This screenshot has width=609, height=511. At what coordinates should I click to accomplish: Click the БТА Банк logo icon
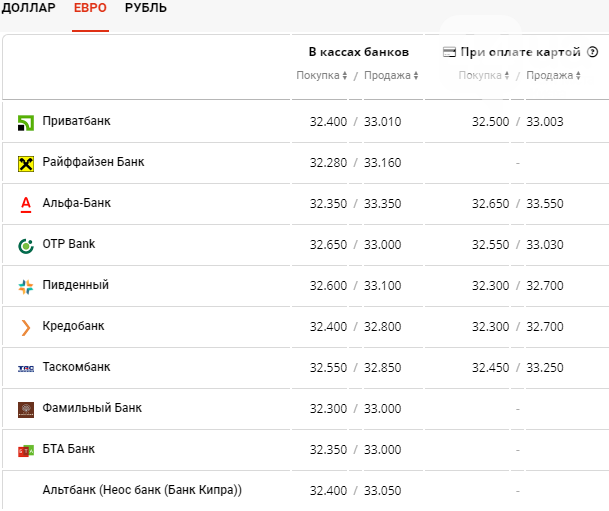point(26,451)
